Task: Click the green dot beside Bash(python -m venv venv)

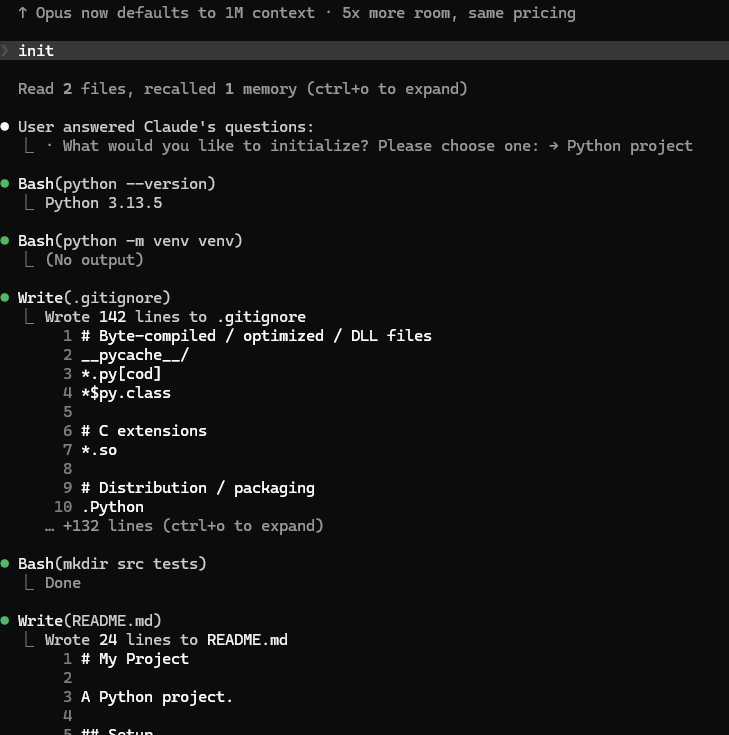Action: (x=5, y=241)
